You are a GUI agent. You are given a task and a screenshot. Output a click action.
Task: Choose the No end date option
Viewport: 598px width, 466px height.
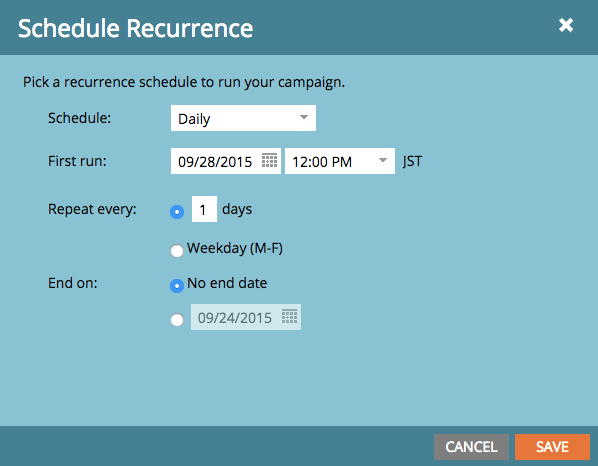tap(177, 286)
